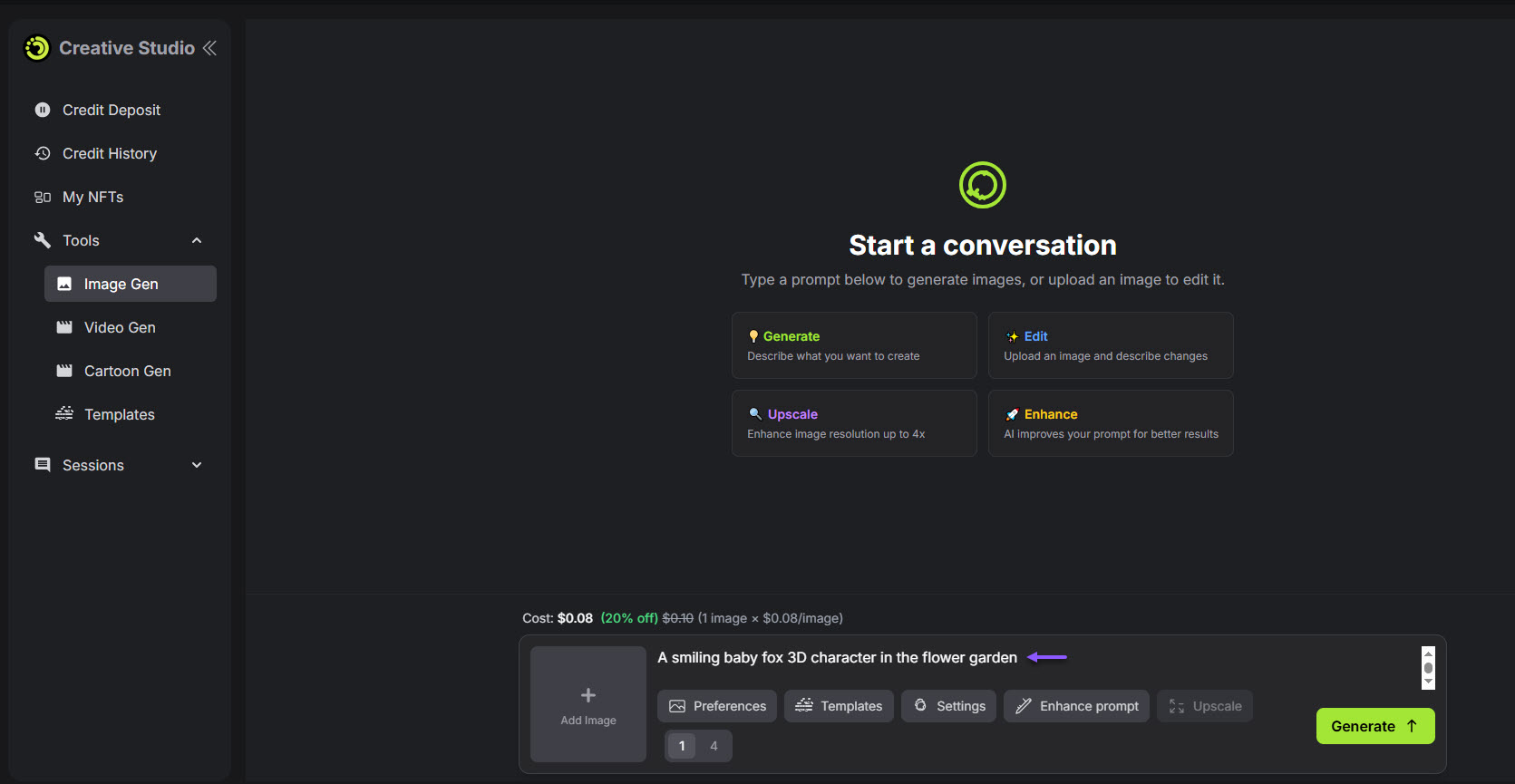The width and height of the screenshot is (1515, 784).
Task: Open Credit History page
Action: [x=109, y=153]
